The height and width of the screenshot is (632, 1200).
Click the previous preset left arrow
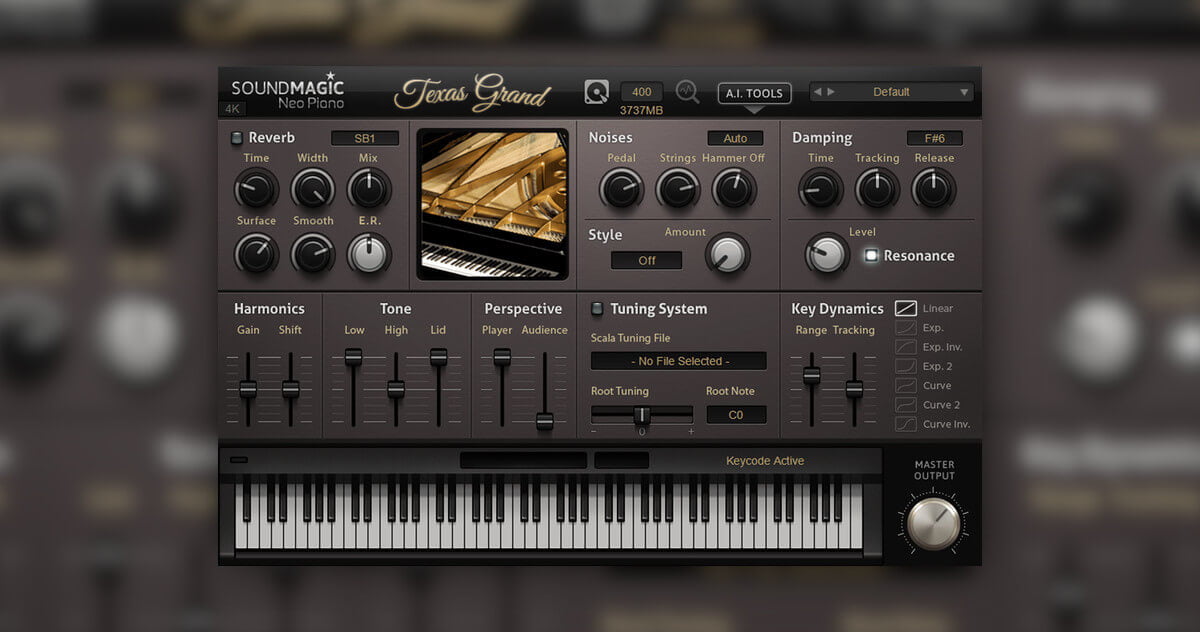click(x=818, y=92)
